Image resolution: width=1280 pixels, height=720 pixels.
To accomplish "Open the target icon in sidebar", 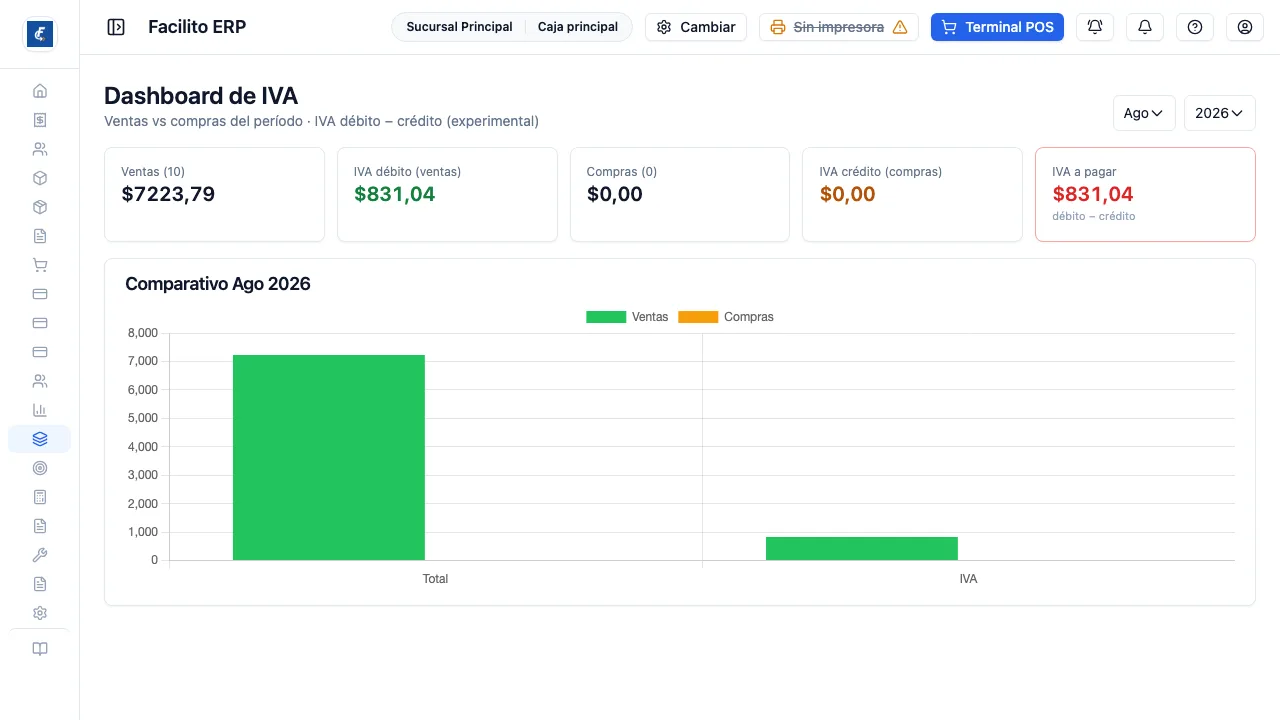I will pos(40,468).
